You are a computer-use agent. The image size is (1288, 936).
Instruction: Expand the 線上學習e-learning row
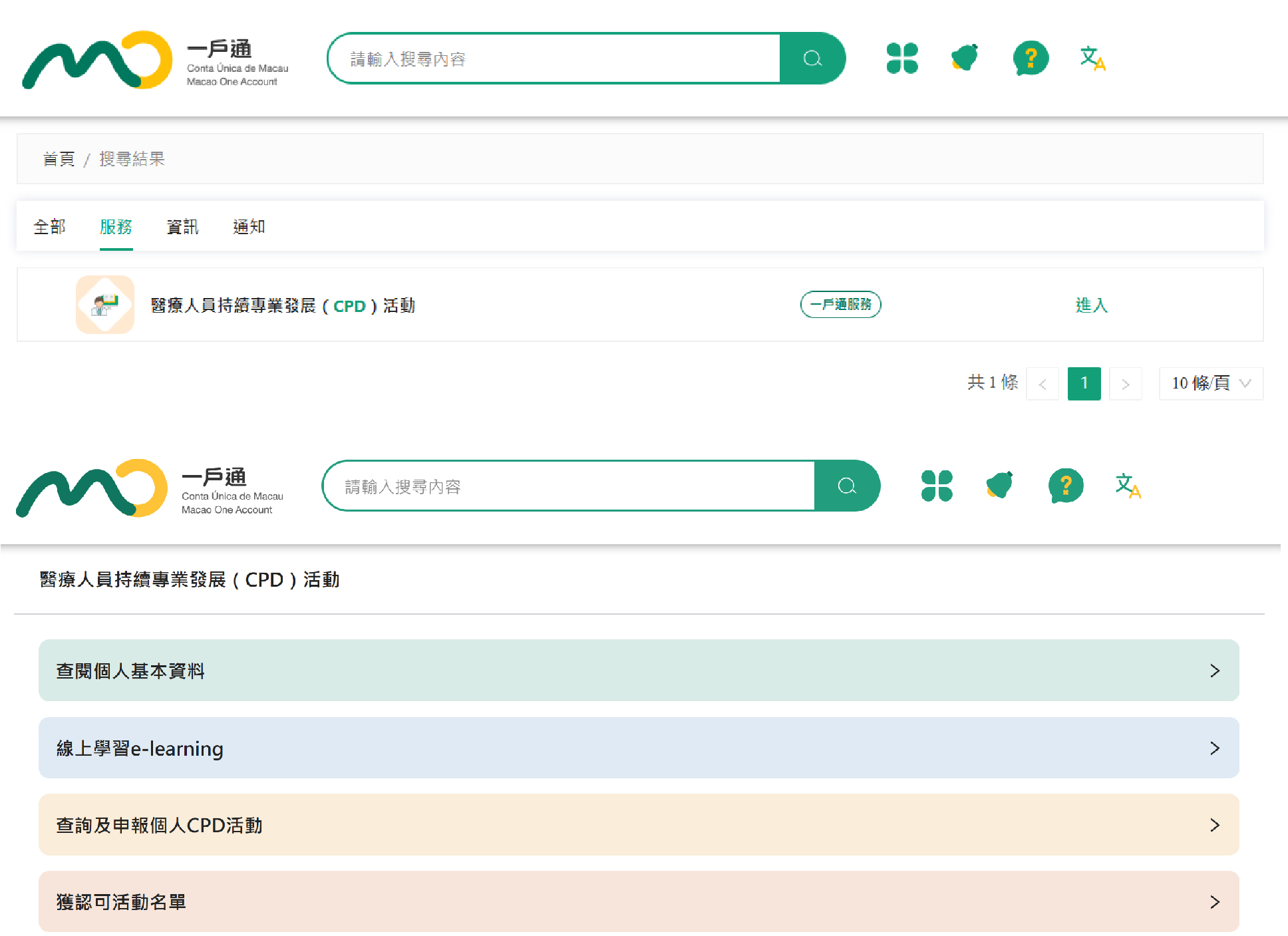(x=639, y=748)
